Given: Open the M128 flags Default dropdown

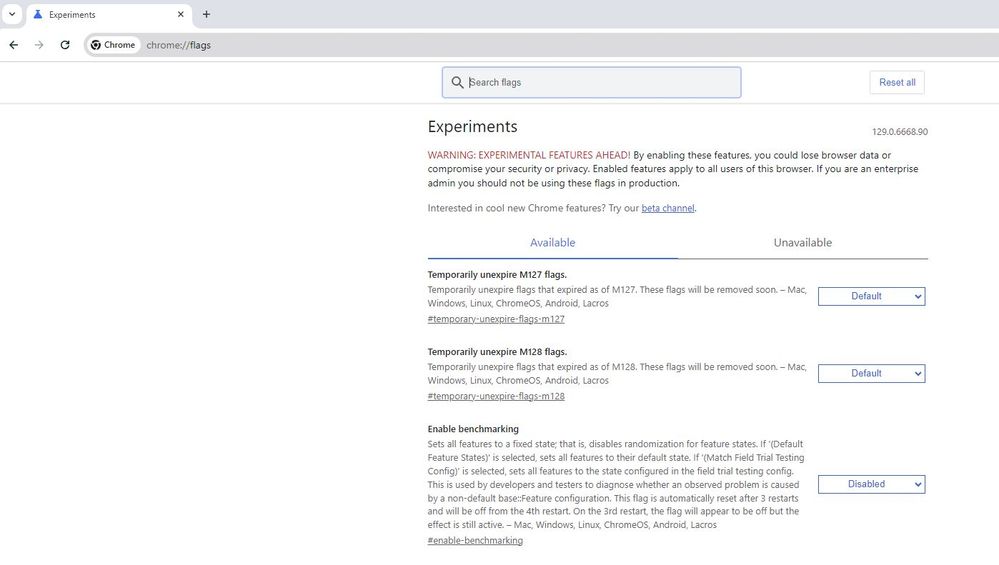Looking at the screenshot, I should pos(871,373).
